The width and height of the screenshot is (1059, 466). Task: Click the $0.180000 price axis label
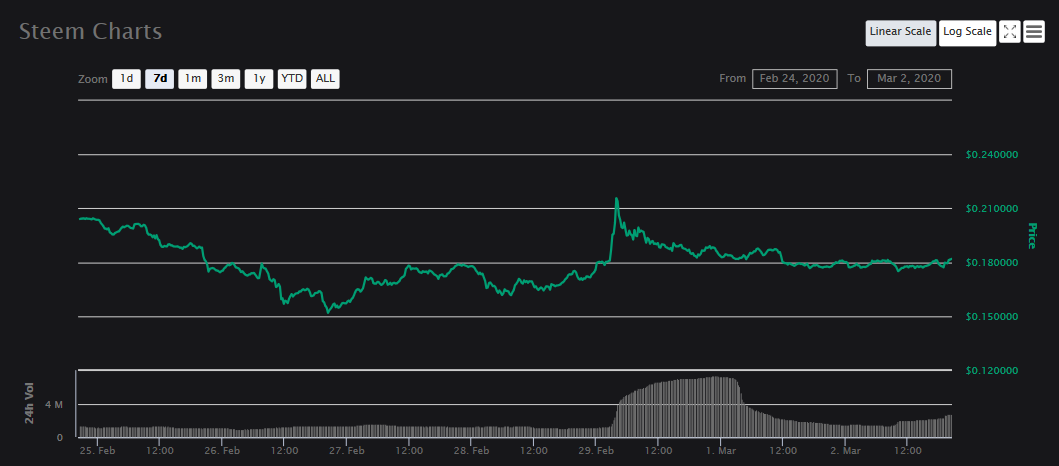tap(991, 263)
